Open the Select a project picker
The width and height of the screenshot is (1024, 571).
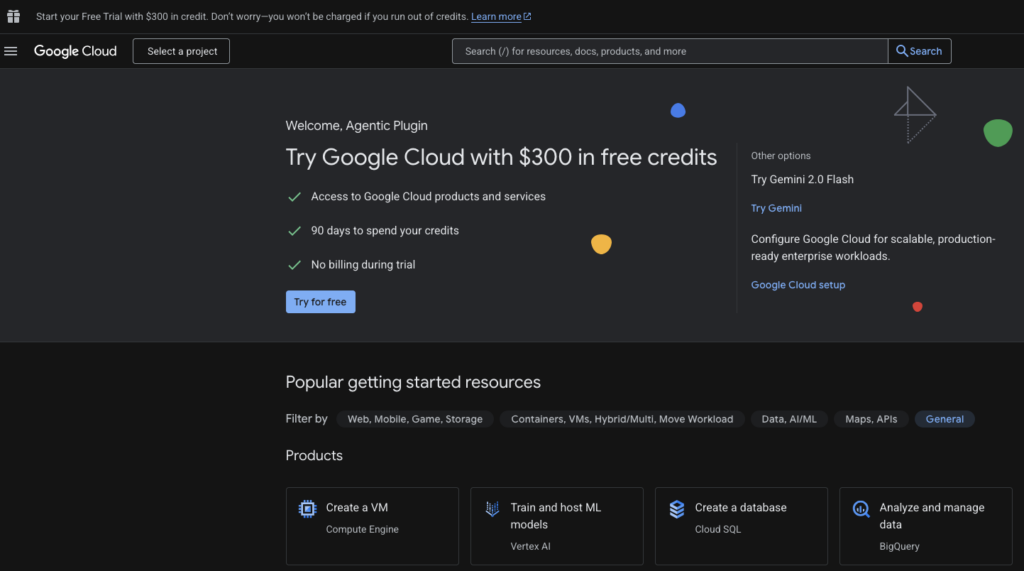[181, 51]
